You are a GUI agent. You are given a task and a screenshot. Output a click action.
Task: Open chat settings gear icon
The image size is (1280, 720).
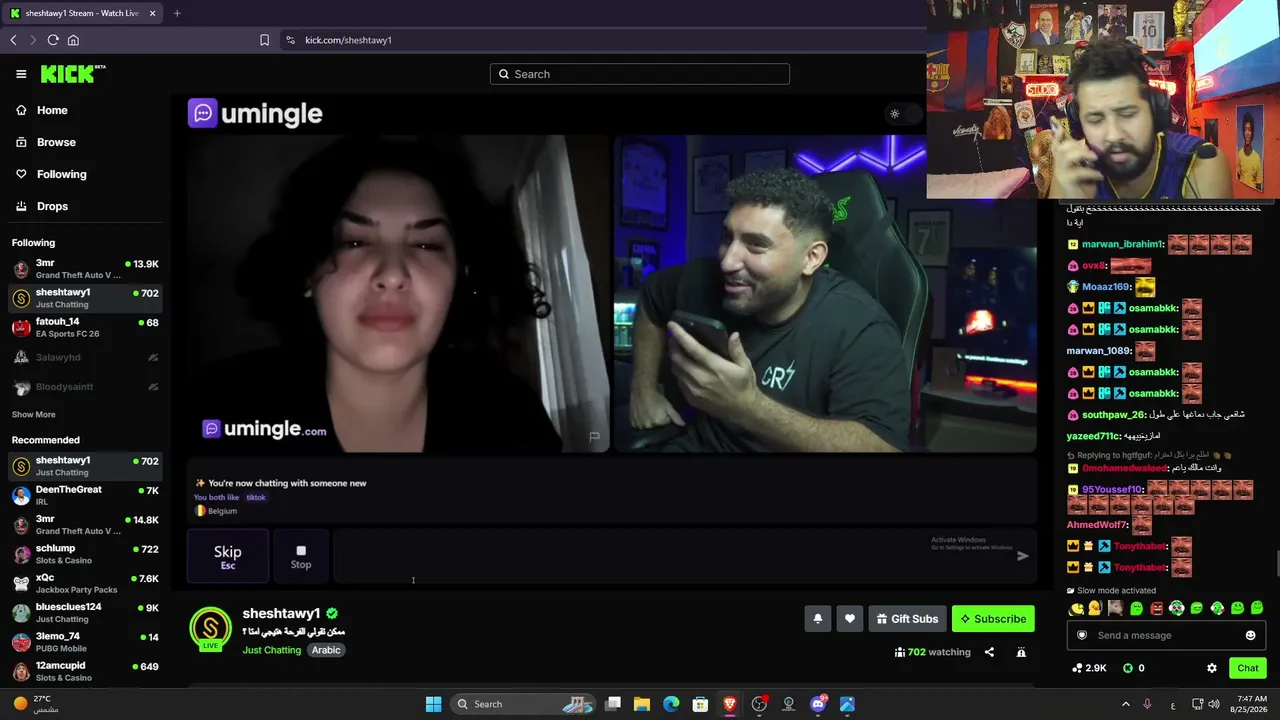(1212, 668)
